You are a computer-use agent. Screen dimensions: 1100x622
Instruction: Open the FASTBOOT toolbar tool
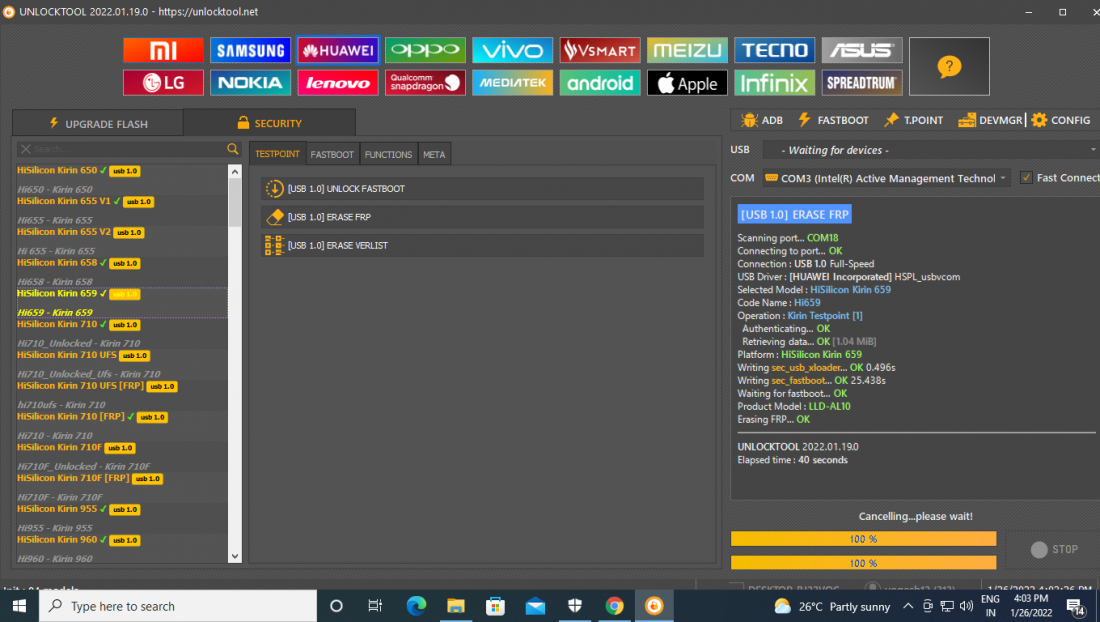point(833,121)
